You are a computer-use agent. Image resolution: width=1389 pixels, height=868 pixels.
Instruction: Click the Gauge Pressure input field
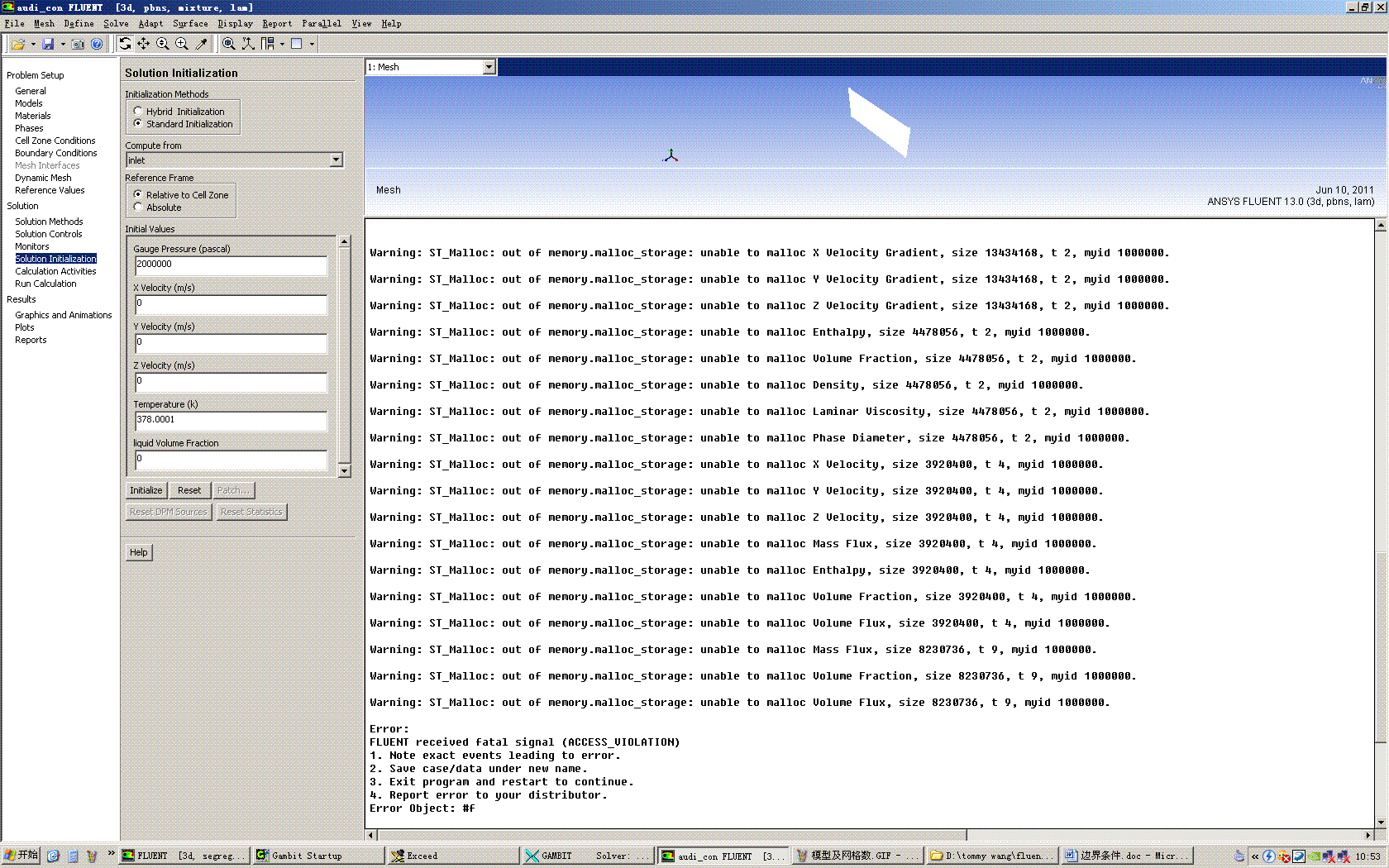tap(231, 265)
